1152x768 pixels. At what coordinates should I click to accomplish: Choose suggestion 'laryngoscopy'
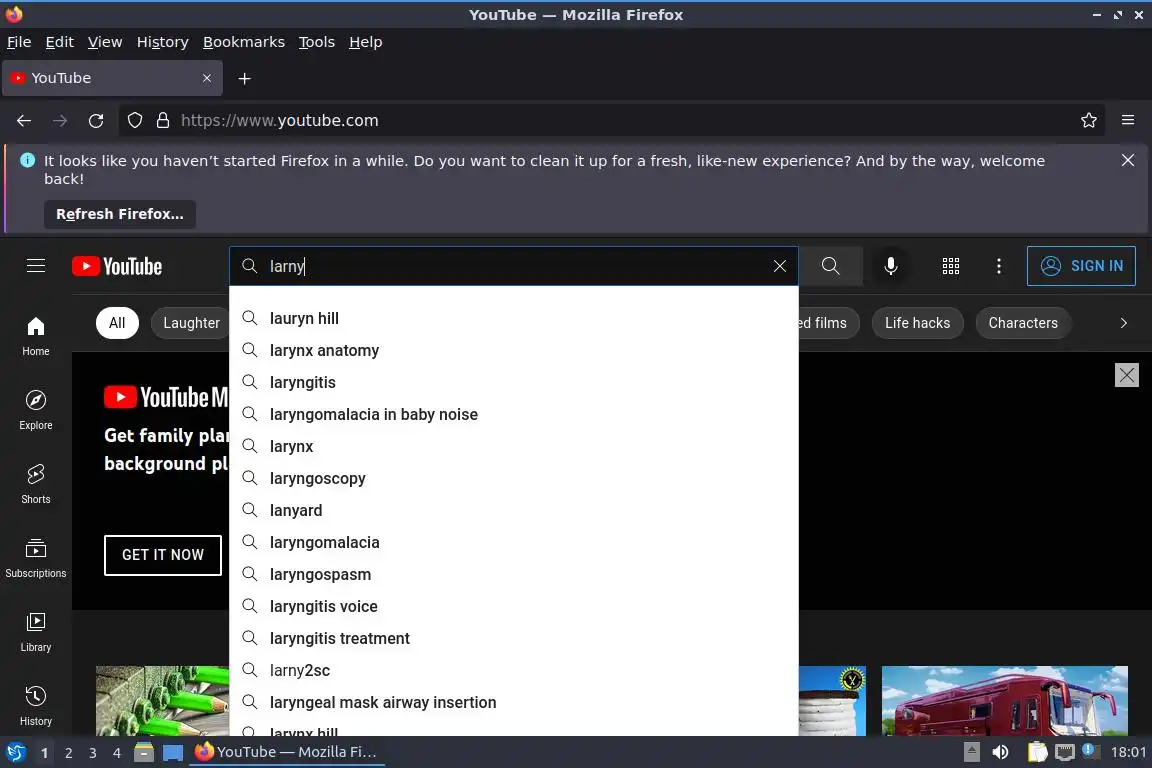(x=514, y=478)
